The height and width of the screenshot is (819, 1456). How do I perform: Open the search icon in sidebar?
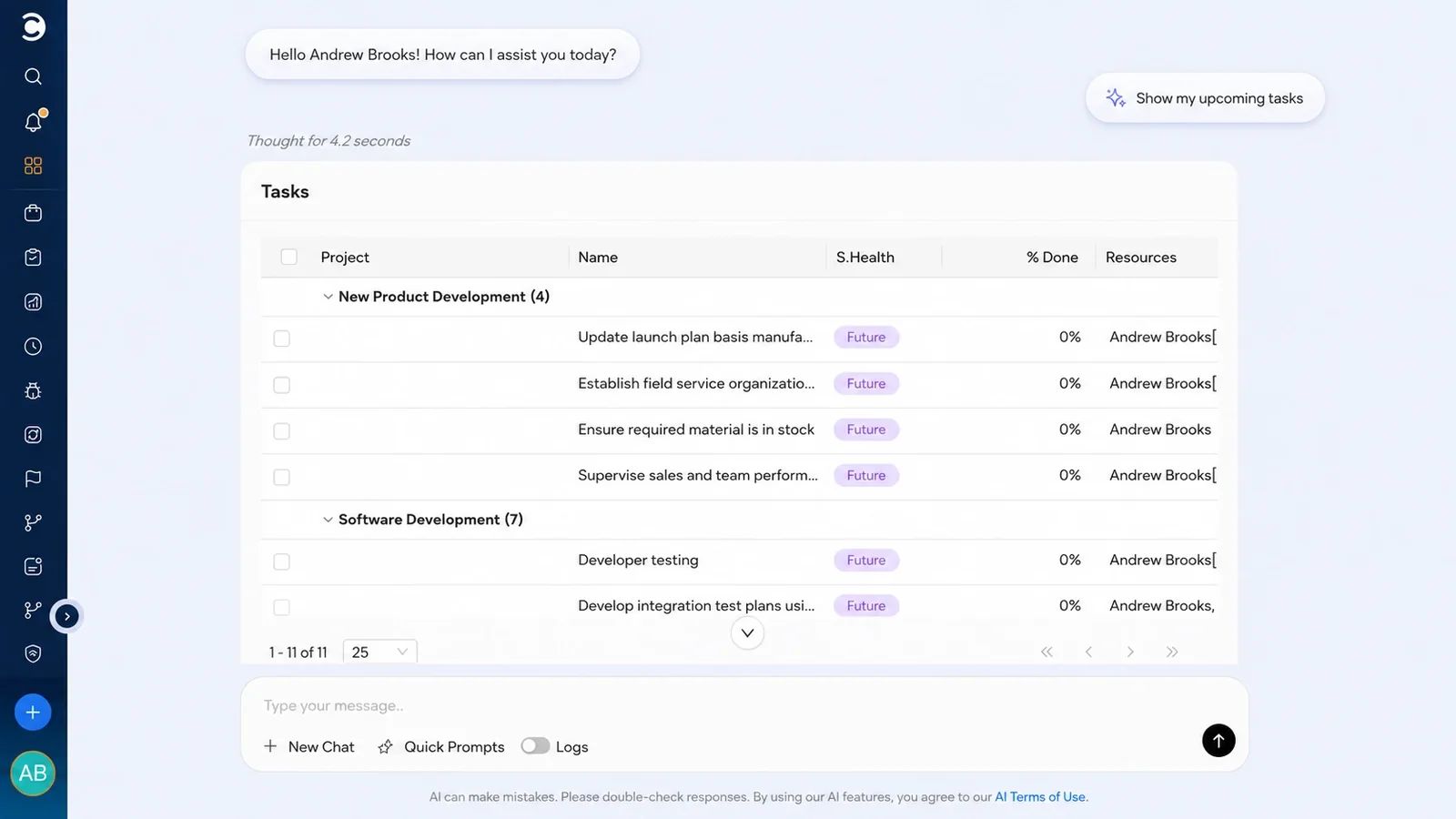coord(33,76)
